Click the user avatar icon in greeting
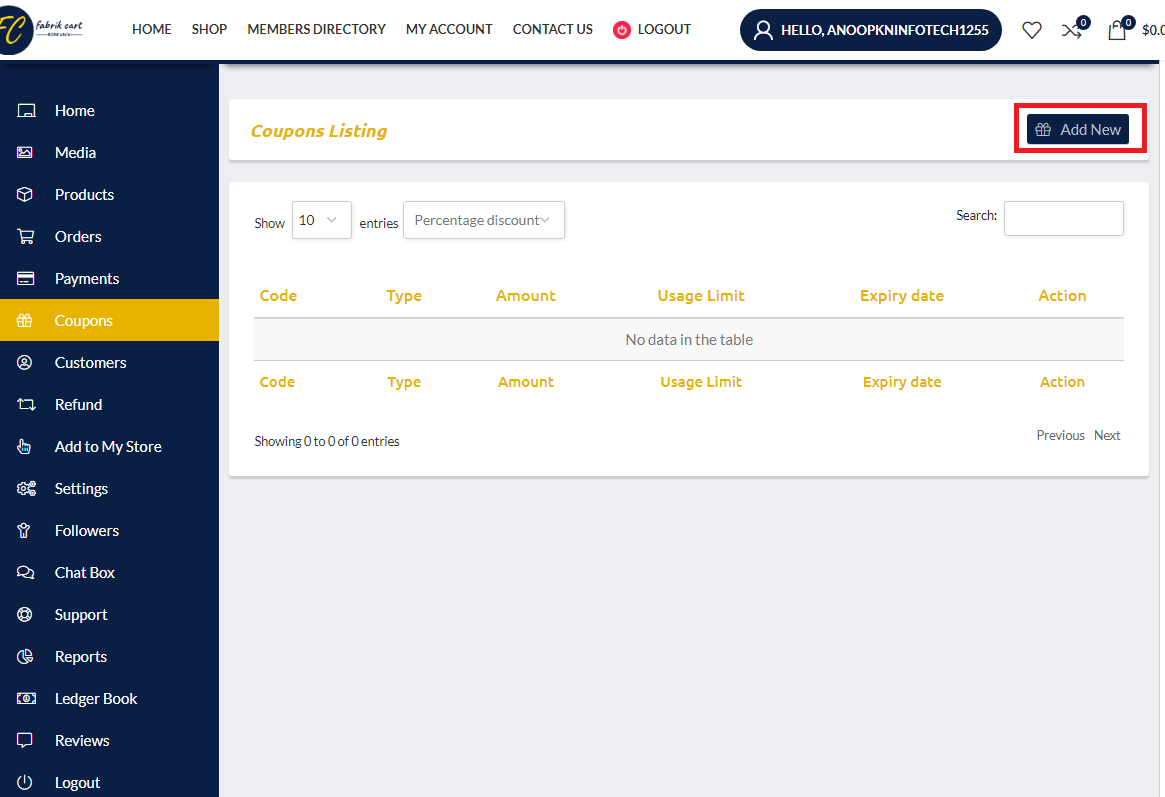Screen dimensions: 1165x797 763,30
